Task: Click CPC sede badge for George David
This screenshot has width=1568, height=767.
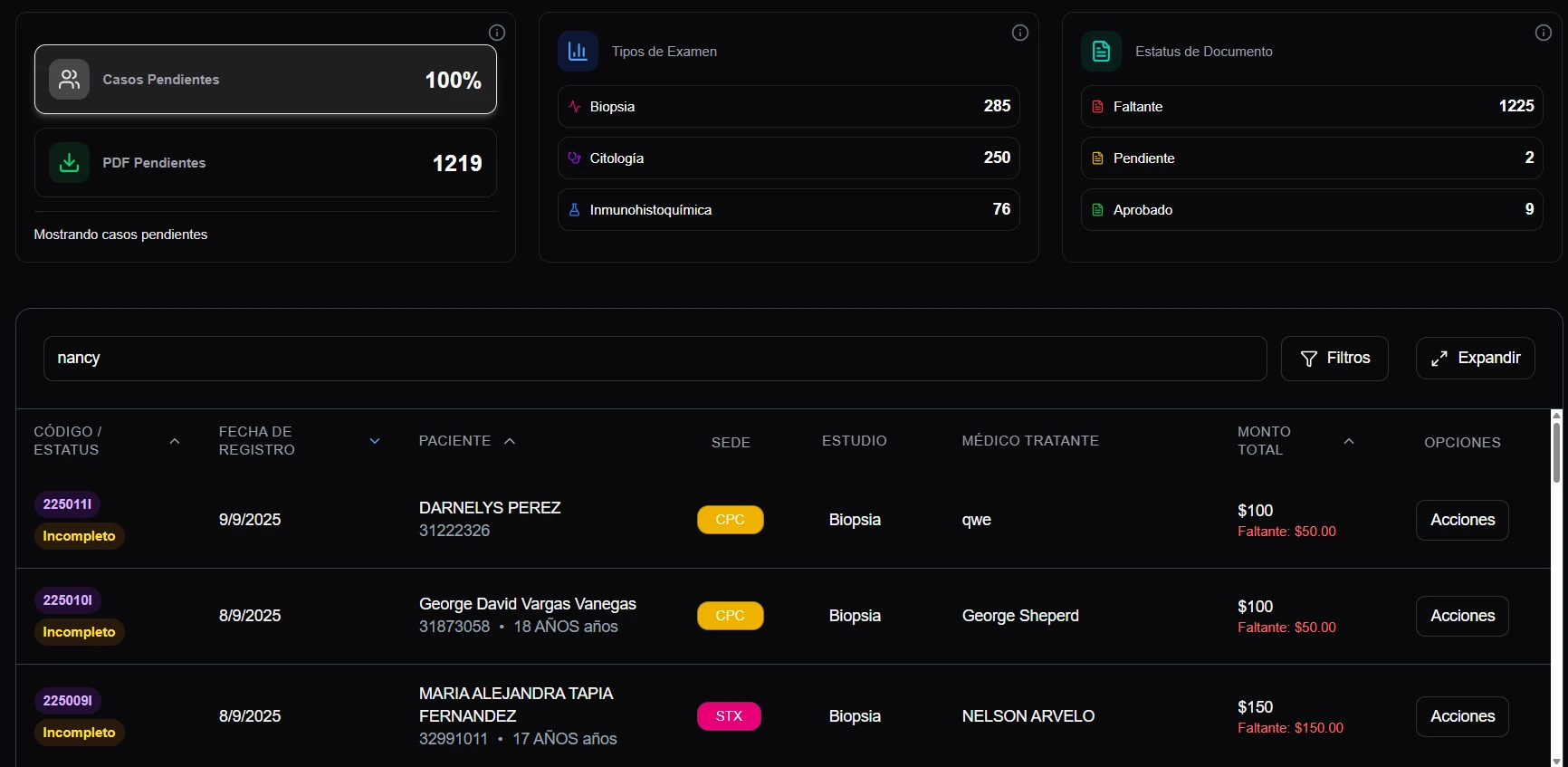Action: point(731,616)
